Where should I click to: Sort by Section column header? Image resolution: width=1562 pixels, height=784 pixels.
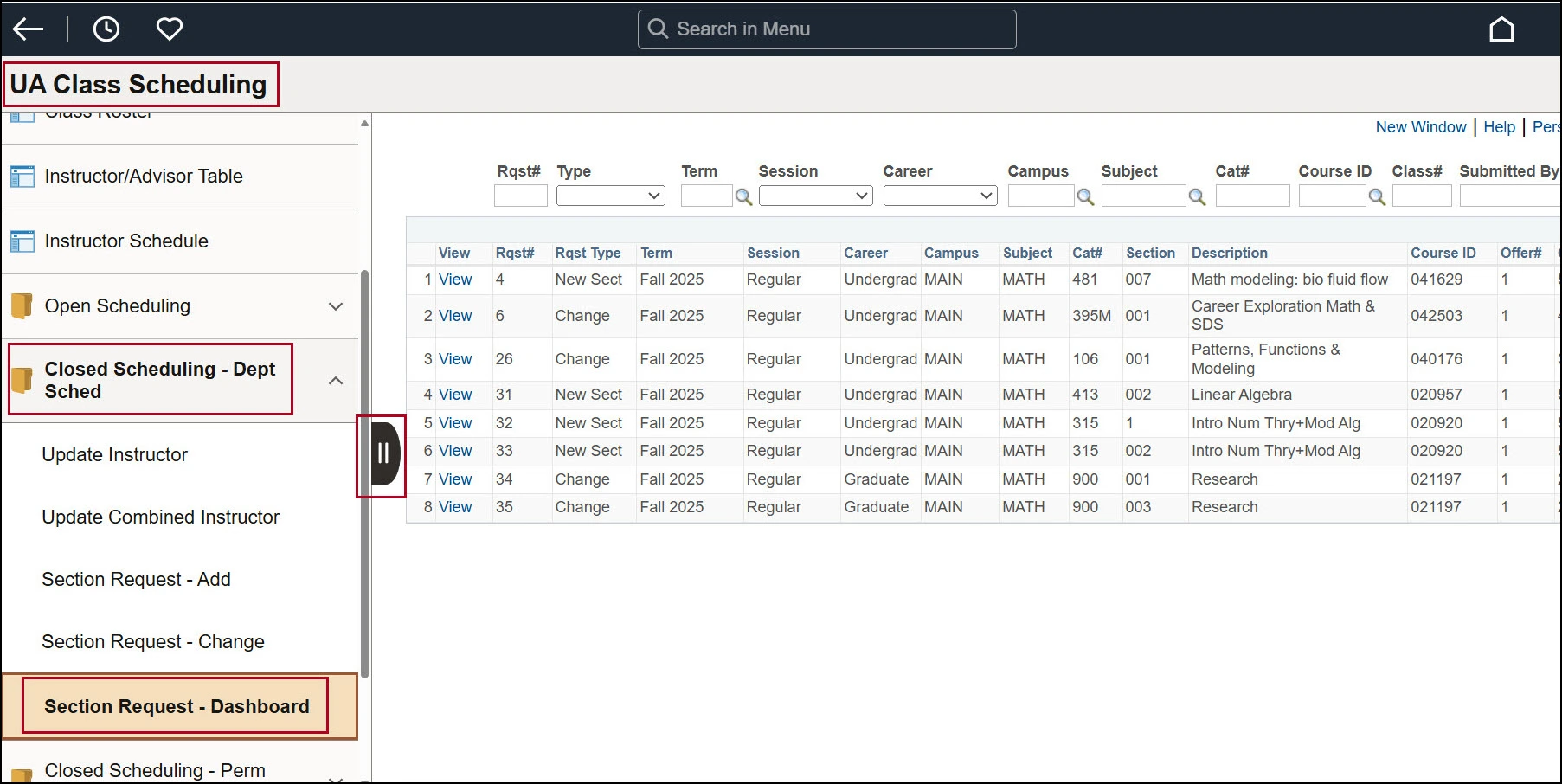[1150, 253]
